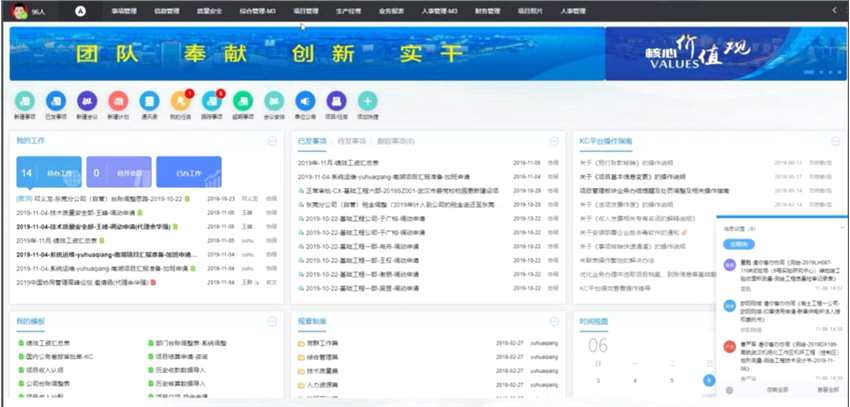Image resolution: width=850 pixels, height=407 pixels.
Task: Click the blue 全部 pill in message popup
Action: tap(738, 244)
